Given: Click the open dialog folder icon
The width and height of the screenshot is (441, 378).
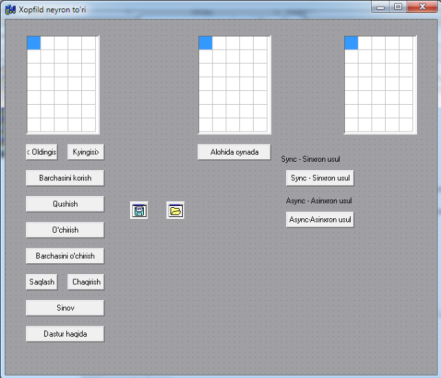Looking at the screenshot, I should 175,210.
